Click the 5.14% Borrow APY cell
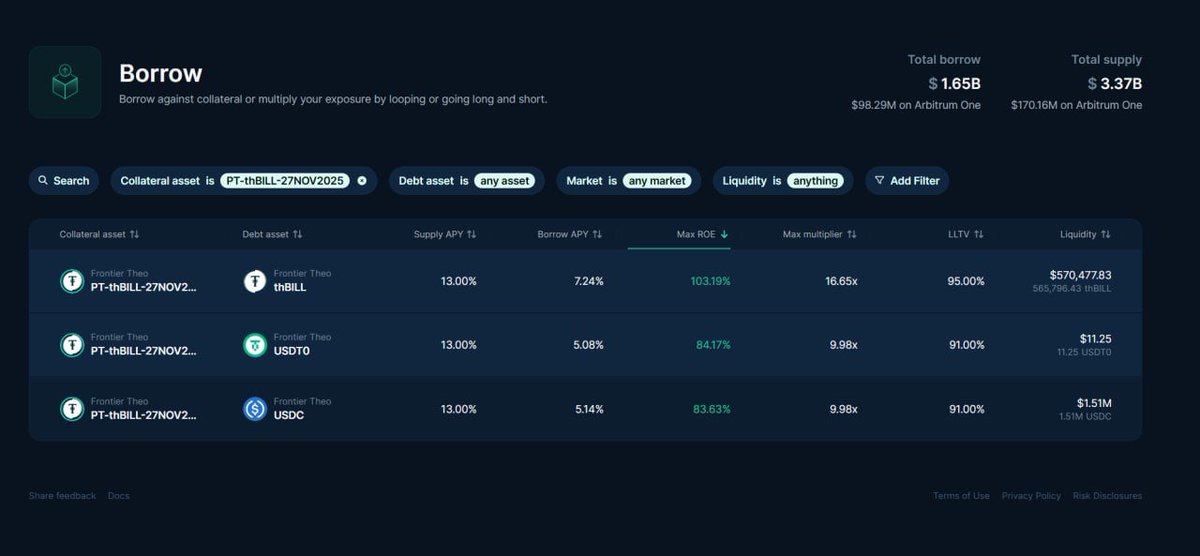The height and width of the screenshot is (556, 1200). (x=589, y=409)
